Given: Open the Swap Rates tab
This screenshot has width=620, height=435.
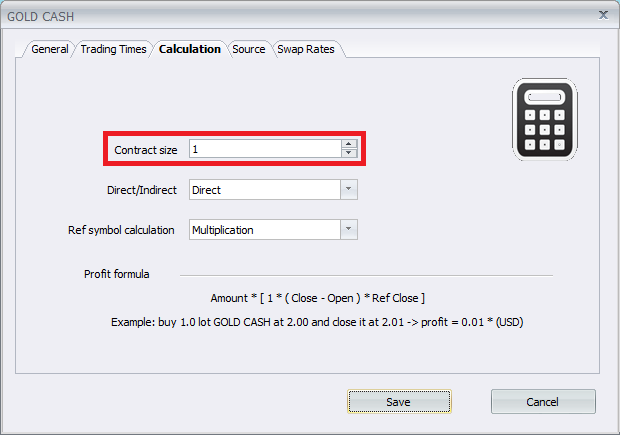Looking at the screenshot, I should 306,49.
